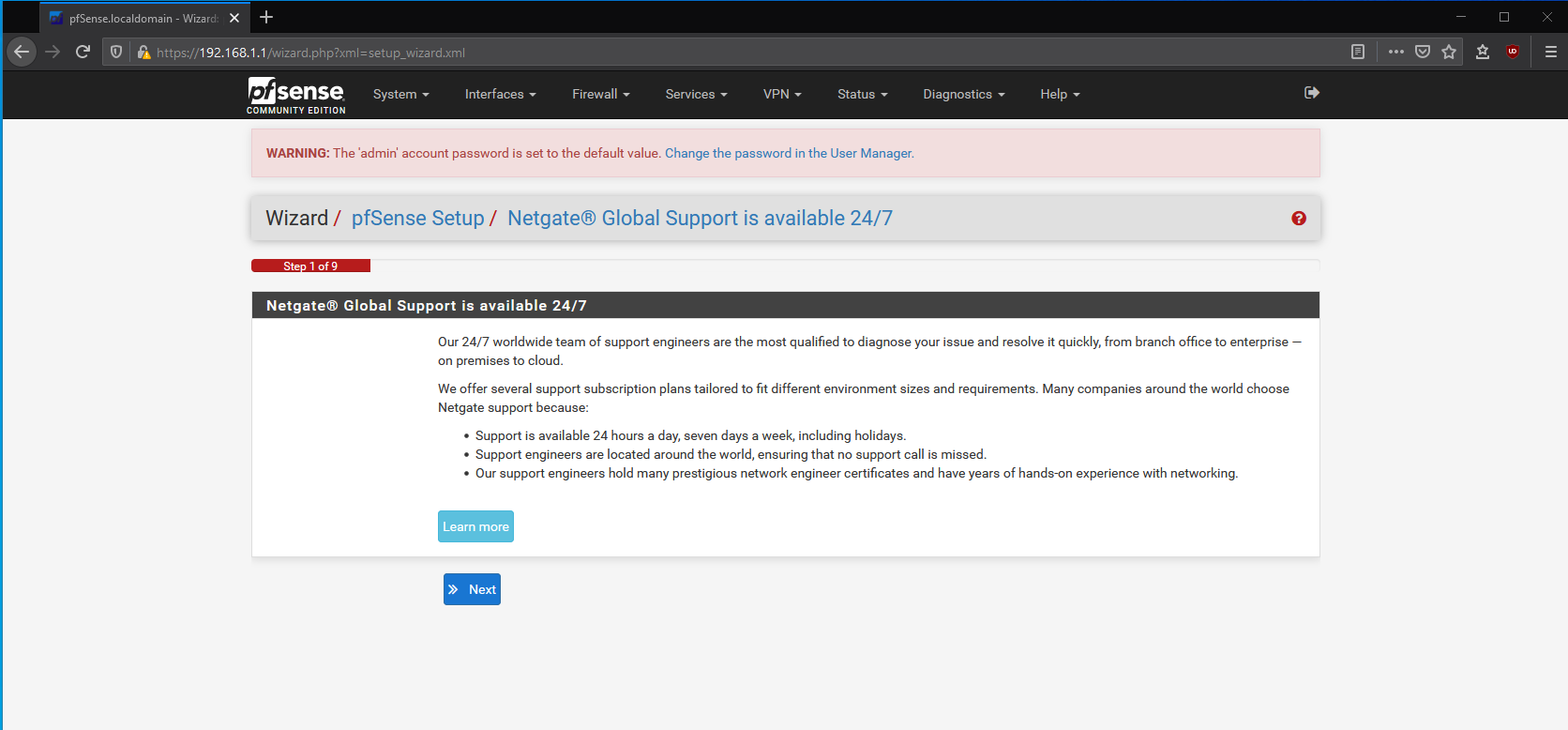
Task: Close the pfSense.localdomain tab
Action: [234, 18]
